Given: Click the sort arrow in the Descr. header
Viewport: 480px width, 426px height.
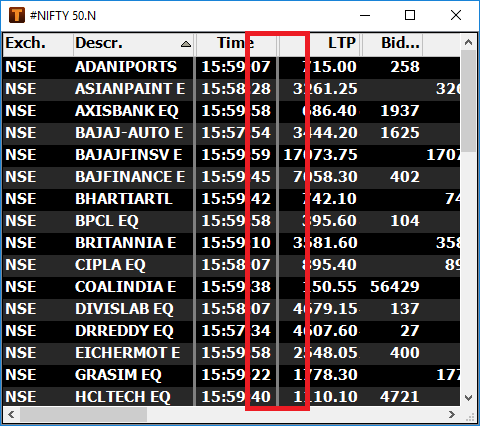Looking at the screenshot, I should 186,44.
